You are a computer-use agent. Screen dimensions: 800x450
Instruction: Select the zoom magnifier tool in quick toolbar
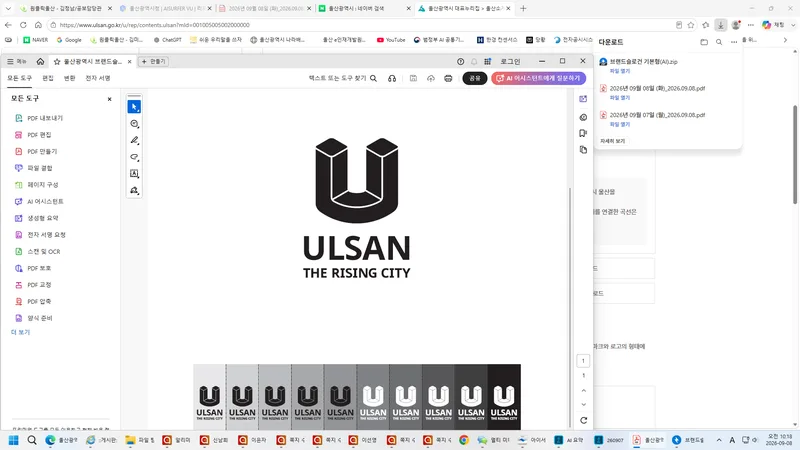(134, 123)
